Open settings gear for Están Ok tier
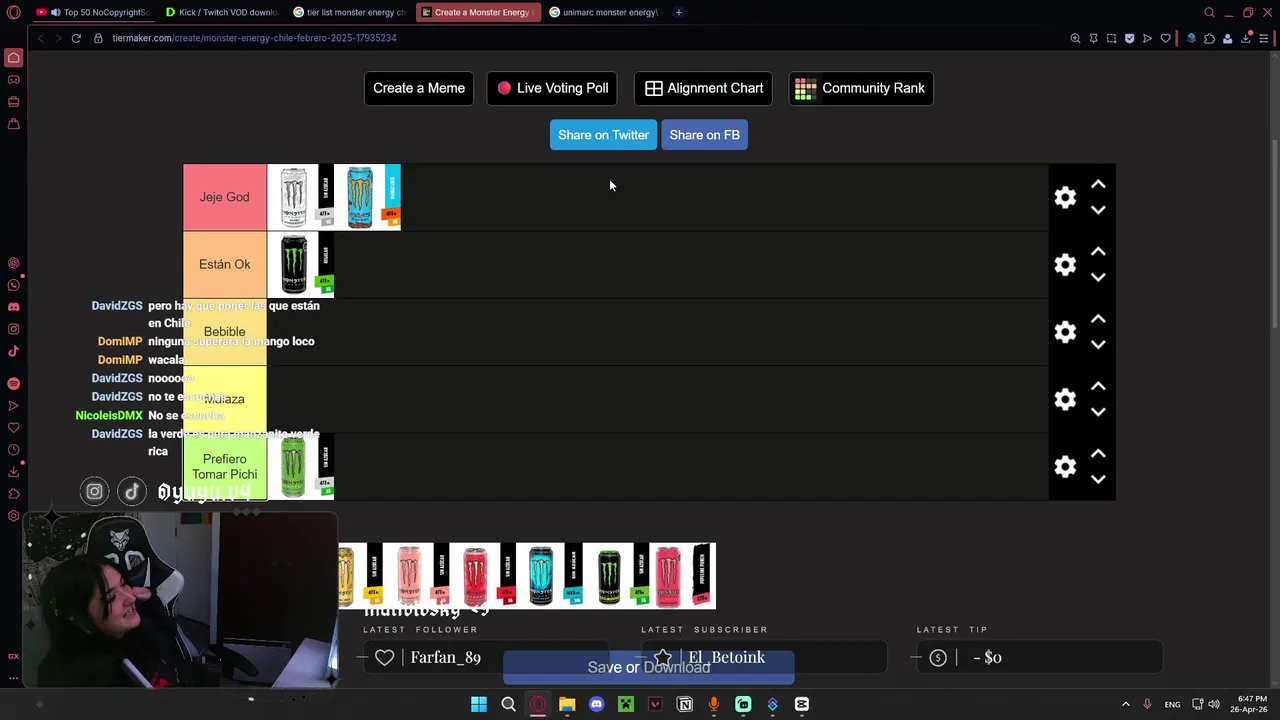The height and width of the screenshot is (720, 1280). pos(1065,264)
